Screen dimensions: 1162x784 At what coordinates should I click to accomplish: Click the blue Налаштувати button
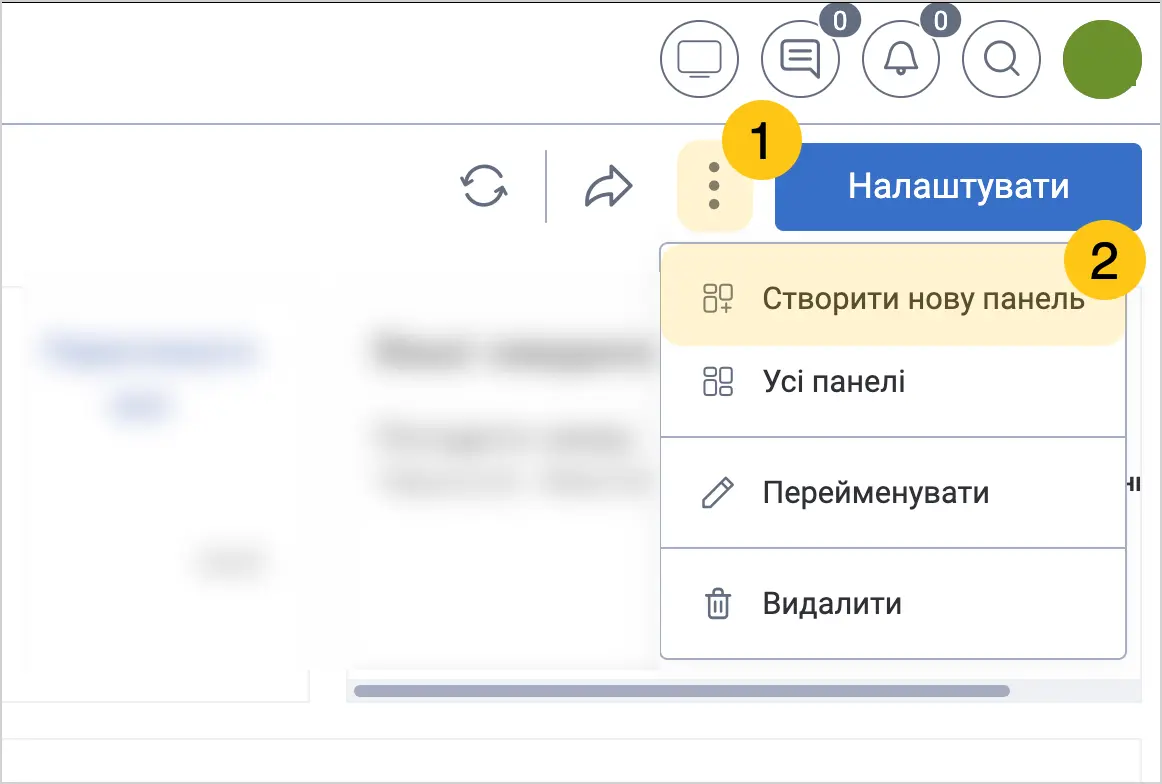958,186
